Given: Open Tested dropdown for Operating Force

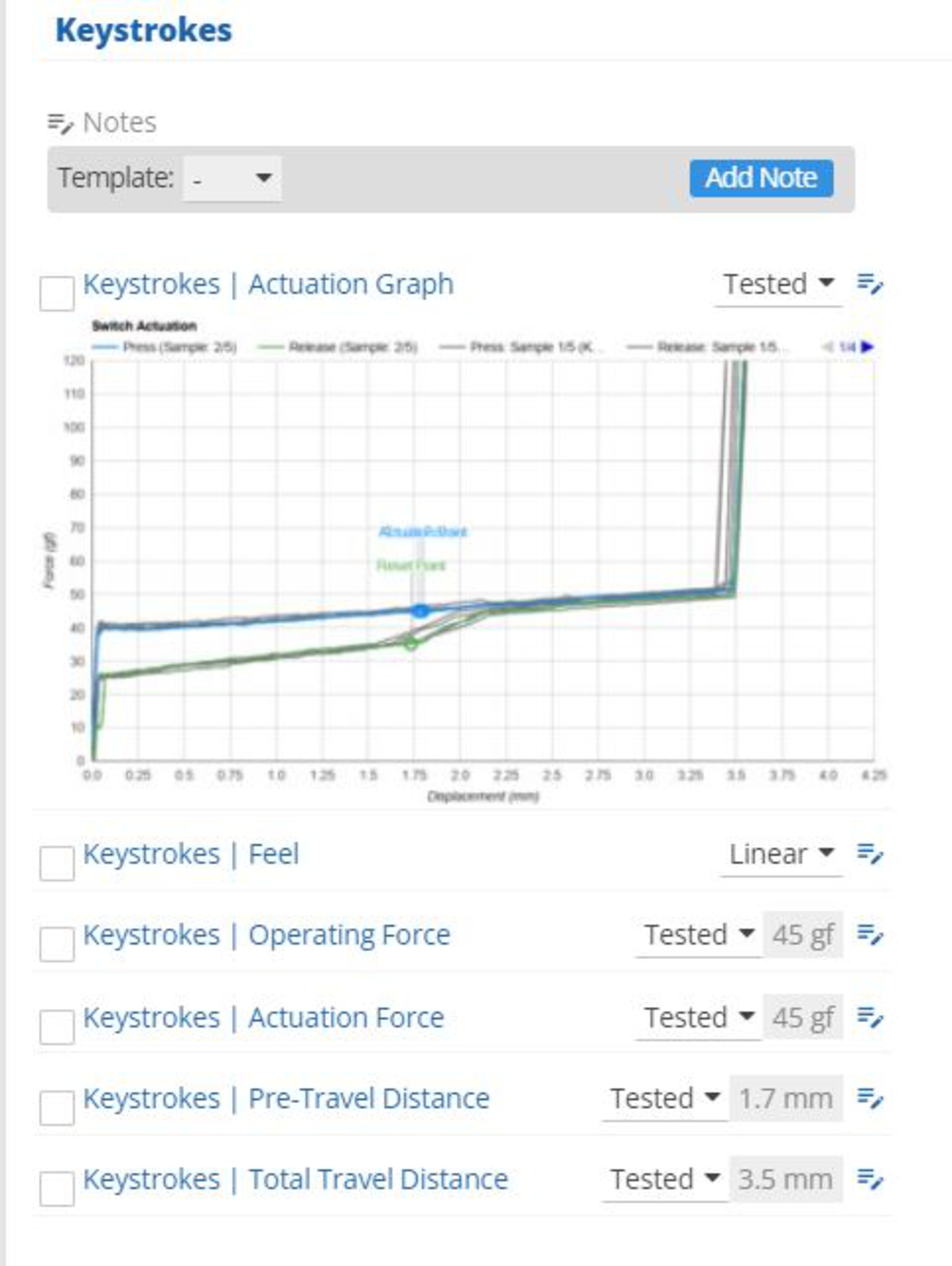Looking at the screenshot, I should pyautogui.click(x=698, y=935).
